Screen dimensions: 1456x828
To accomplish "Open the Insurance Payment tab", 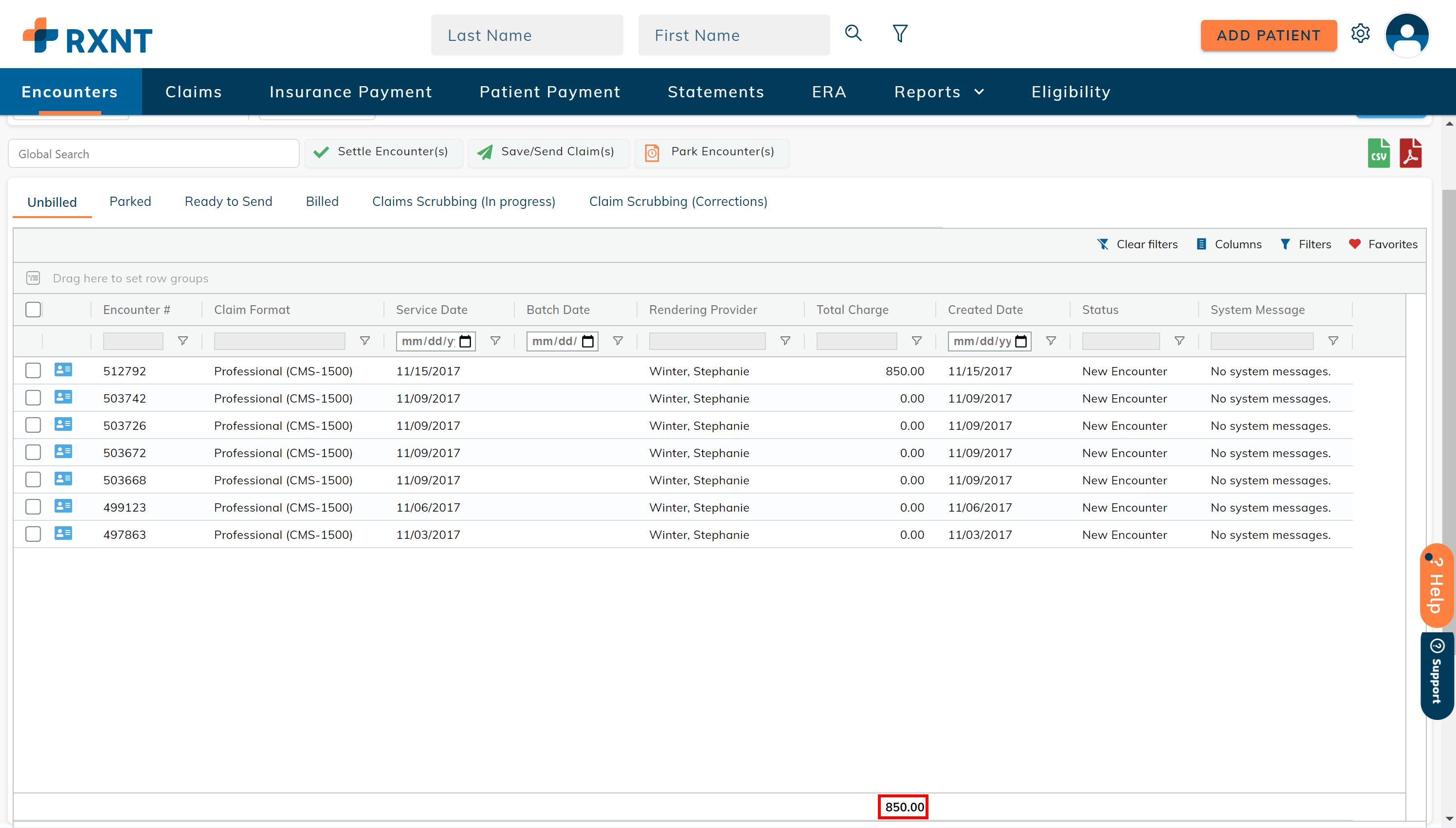I will (351, 92).
